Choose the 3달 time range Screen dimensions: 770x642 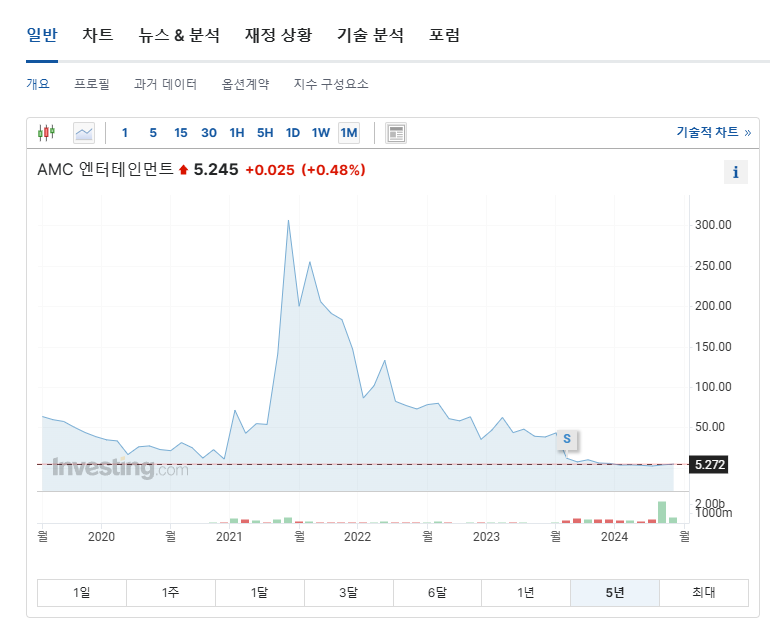coord(349,593)
